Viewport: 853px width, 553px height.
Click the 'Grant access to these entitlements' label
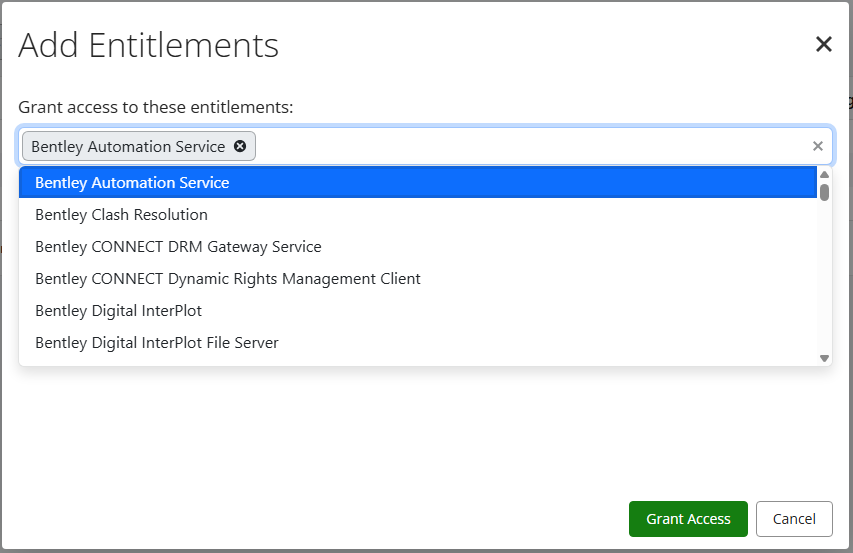pyautogui.click(x=155, y=107)
